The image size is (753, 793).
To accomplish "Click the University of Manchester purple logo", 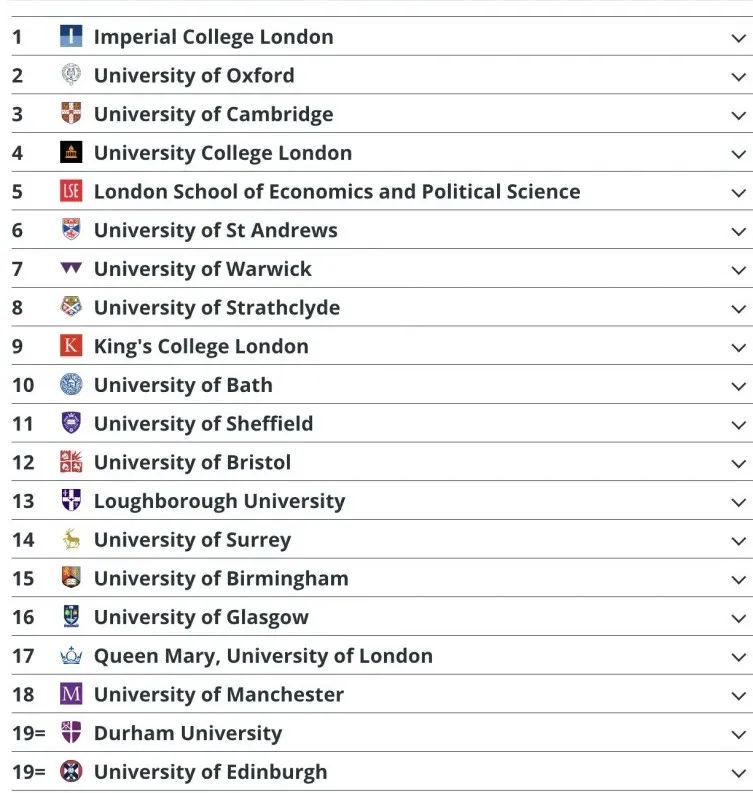I will [71, 694].
